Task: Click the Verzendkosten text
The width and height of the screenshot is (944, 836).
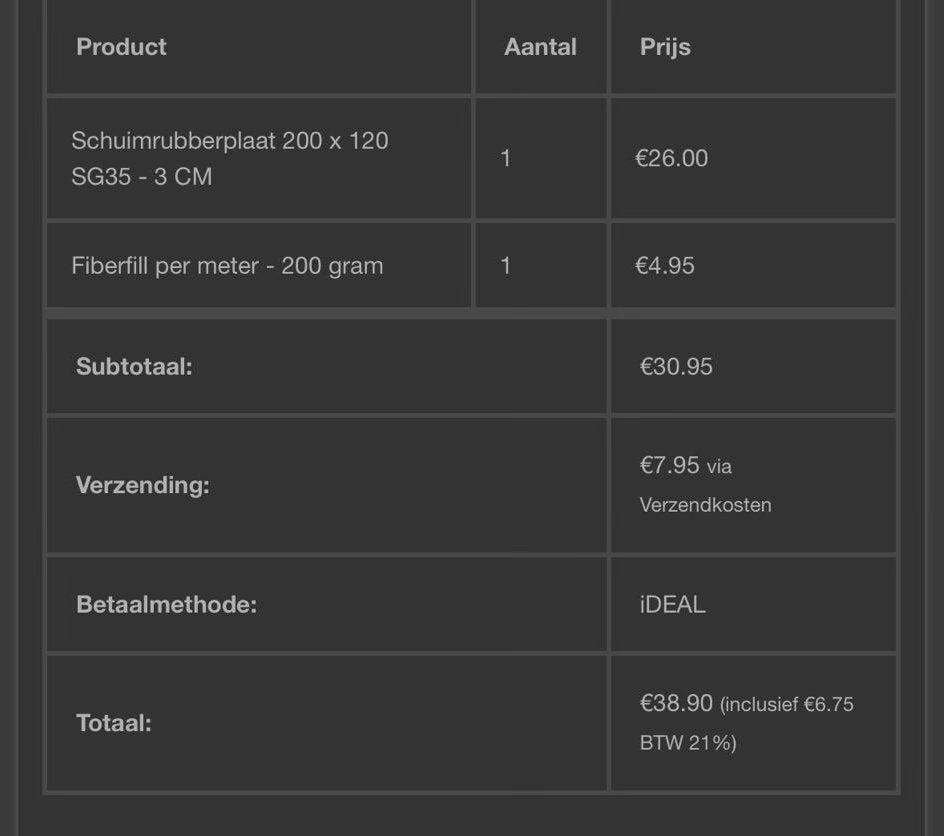Action: 705,505
